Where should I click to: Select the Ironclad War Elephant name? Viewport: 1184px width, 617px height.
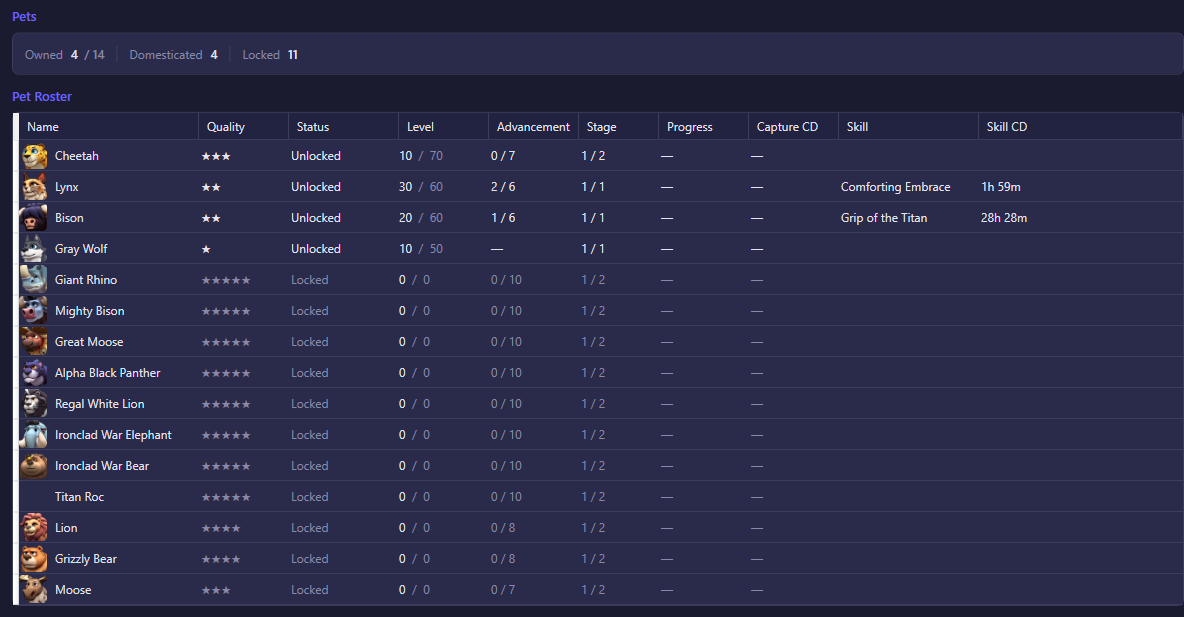113,434
